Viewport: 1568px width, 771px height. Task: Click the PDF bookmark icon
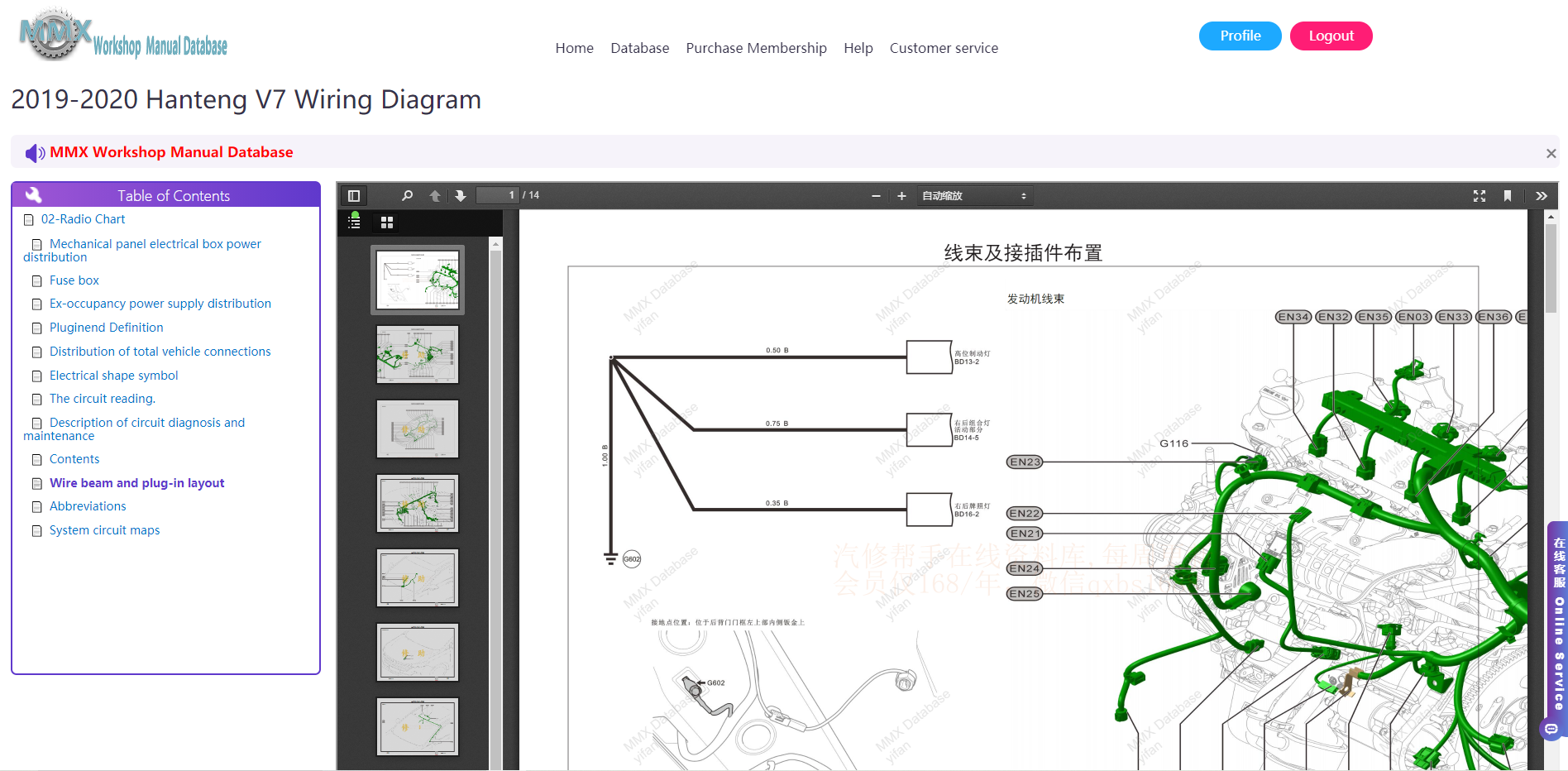tap(1508, 196)
